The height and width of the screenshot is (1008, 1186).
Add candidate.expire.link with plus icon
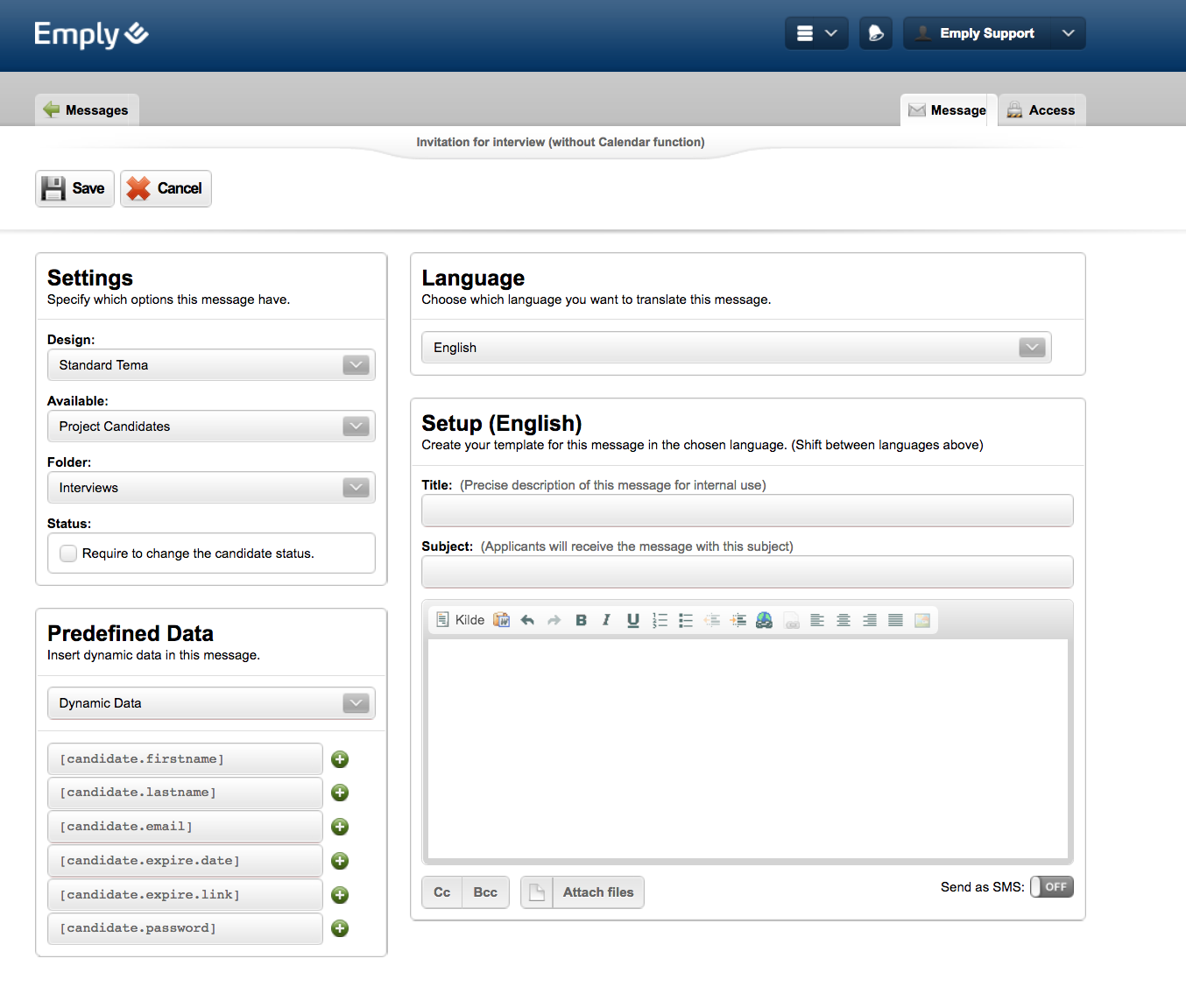[x=340, y=895]
